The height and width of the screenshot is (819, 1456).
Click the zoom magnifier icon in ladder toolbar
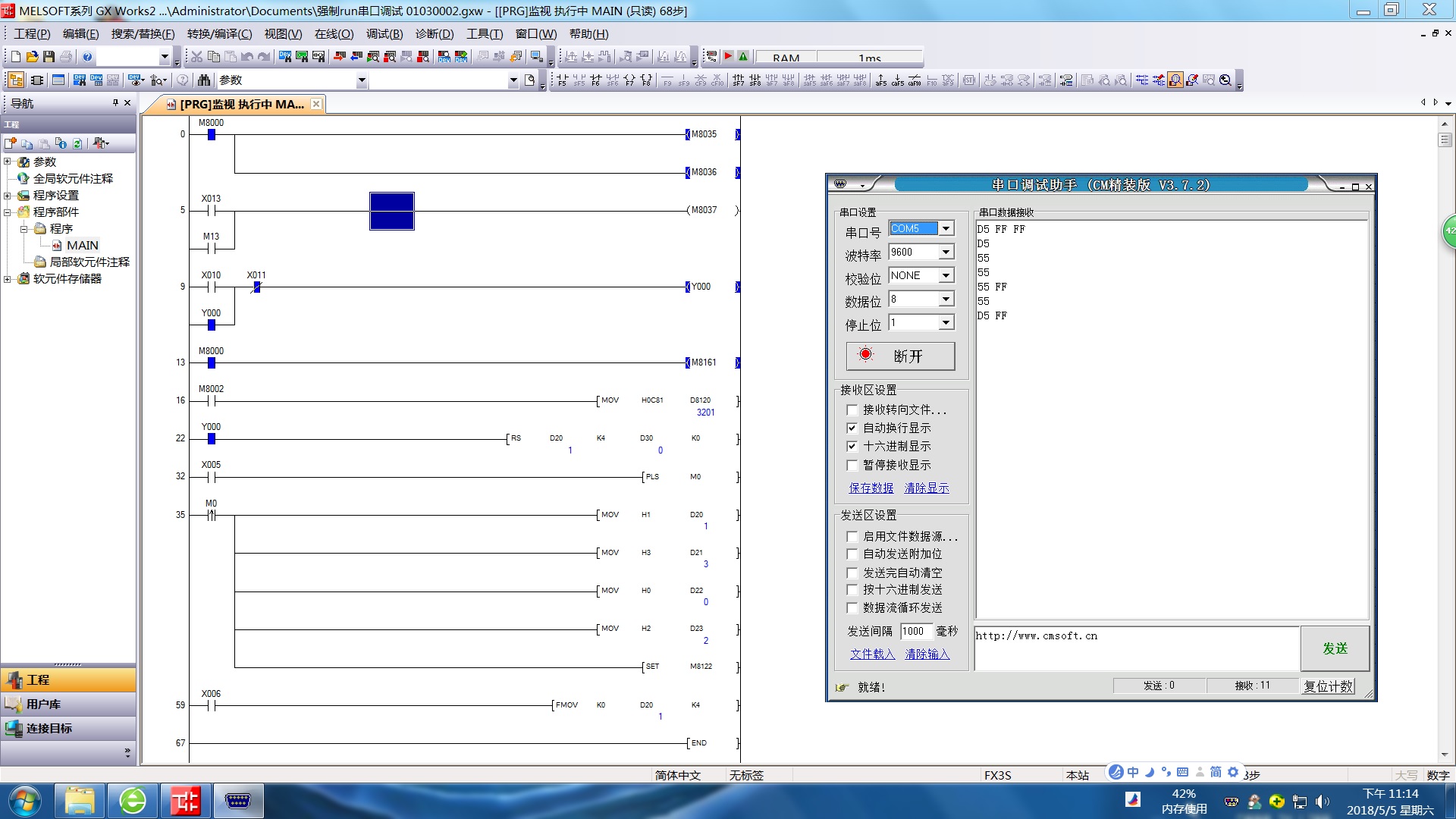pyautogui.click(x=1225, y=80)
